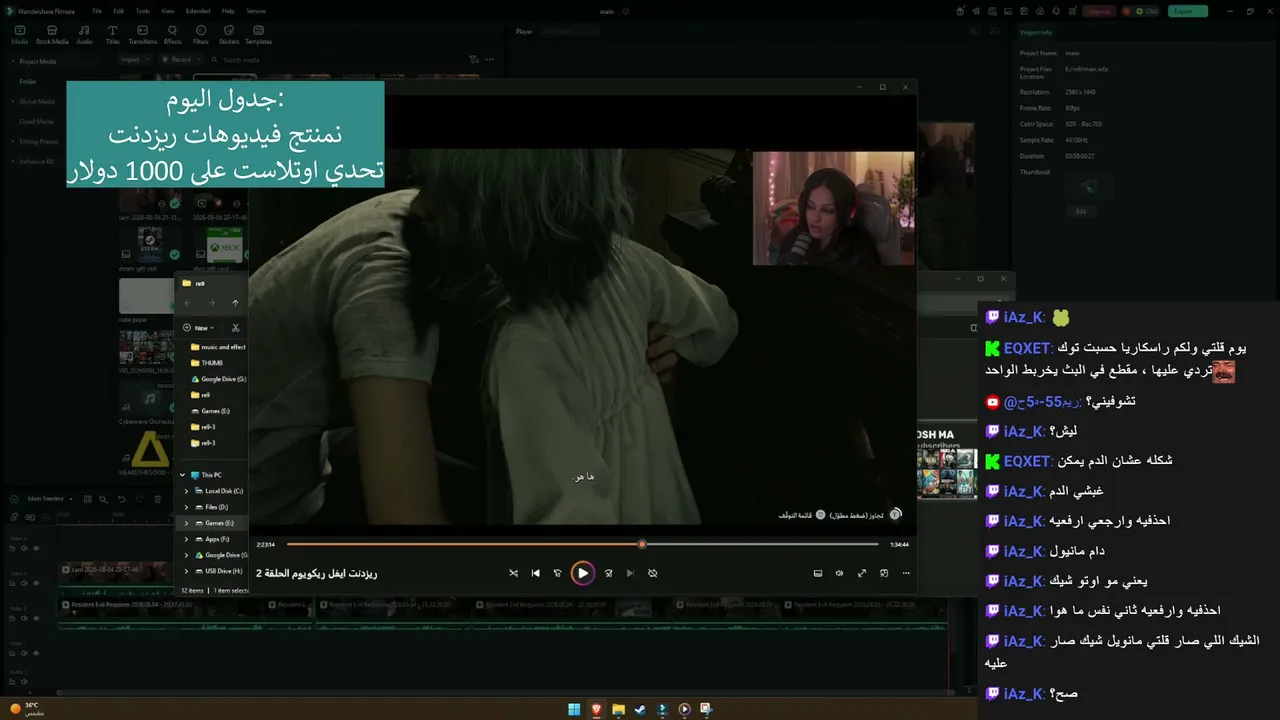The width and height of the screenshot is (1280, 720).
Task: Open New item dropdown in File Explorer
Action: pos(199,328)
